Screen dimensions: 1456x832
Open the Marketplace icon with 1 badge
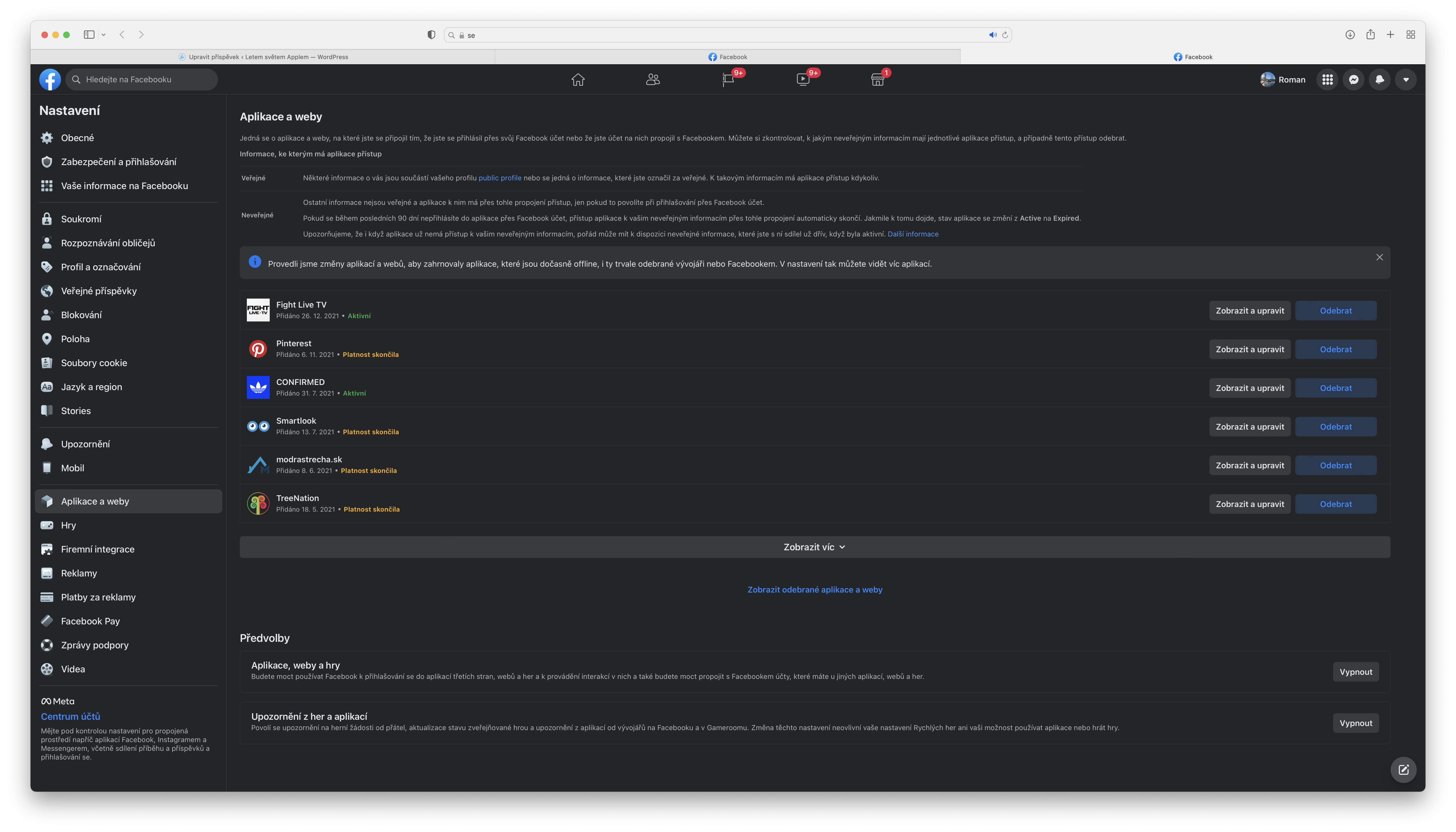coord(878,80)
